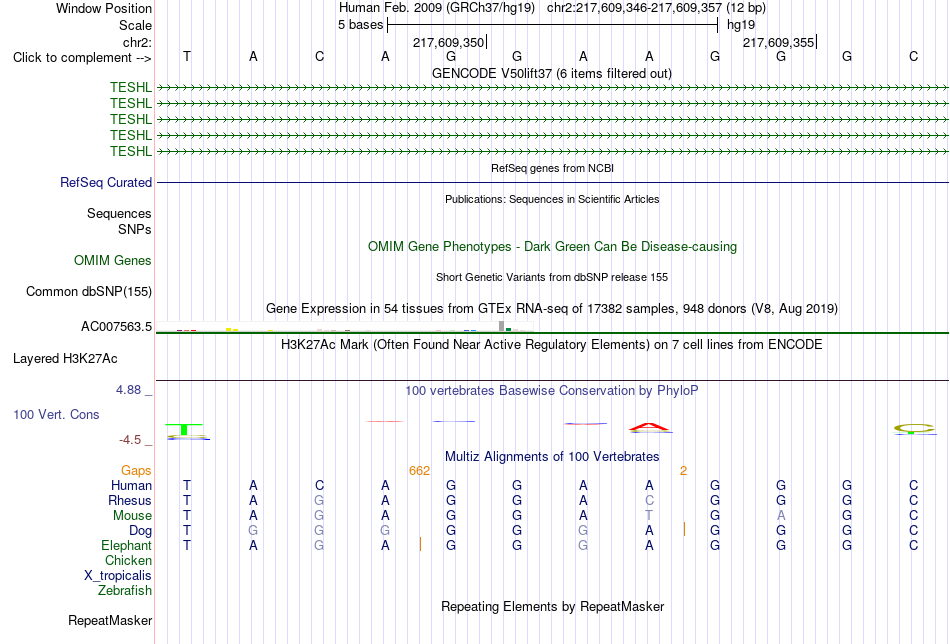This screenshot has width=950, height=644.
Task: Open 'Publications: Sequences in Scientific Articles' title
Action: click(552, 199)
